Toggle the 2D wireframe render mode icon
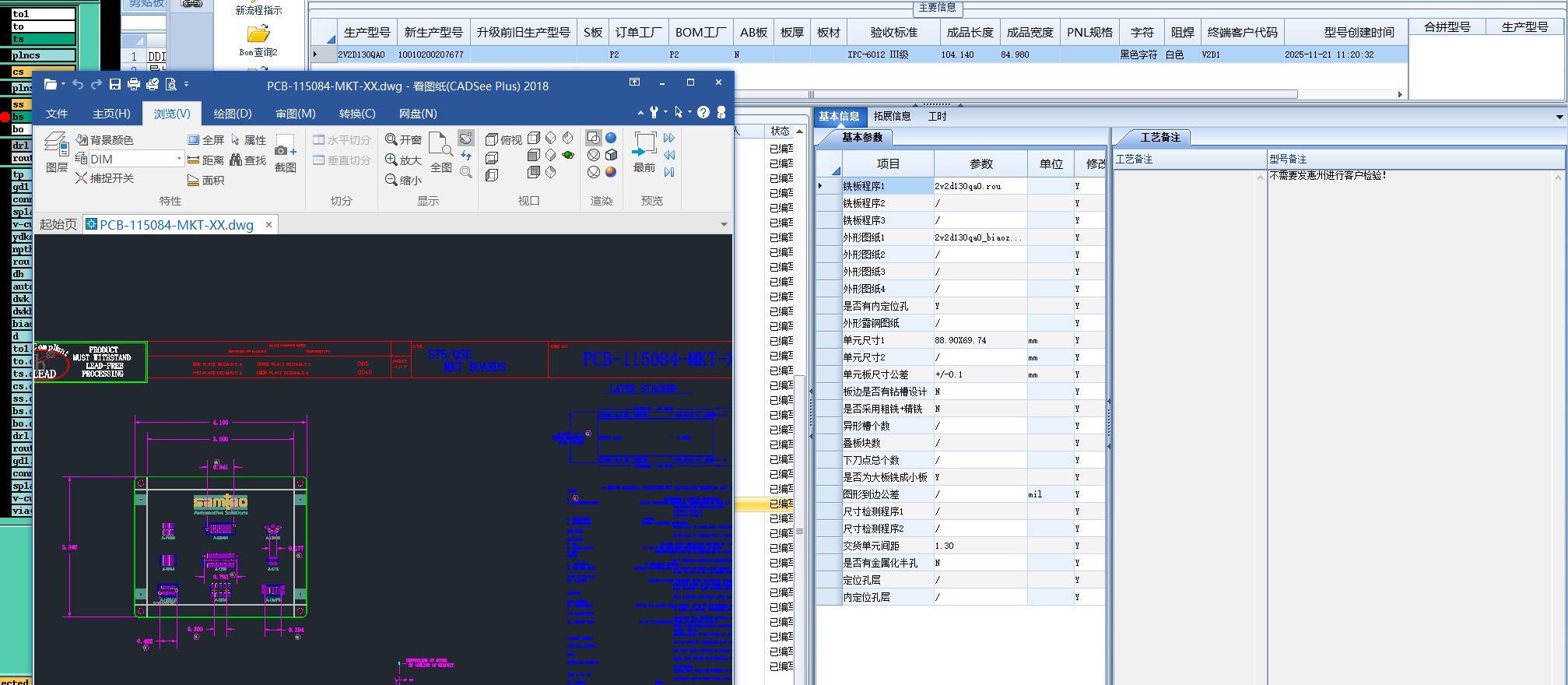This screenshot has height=685, width=1568. coord(593,138)
